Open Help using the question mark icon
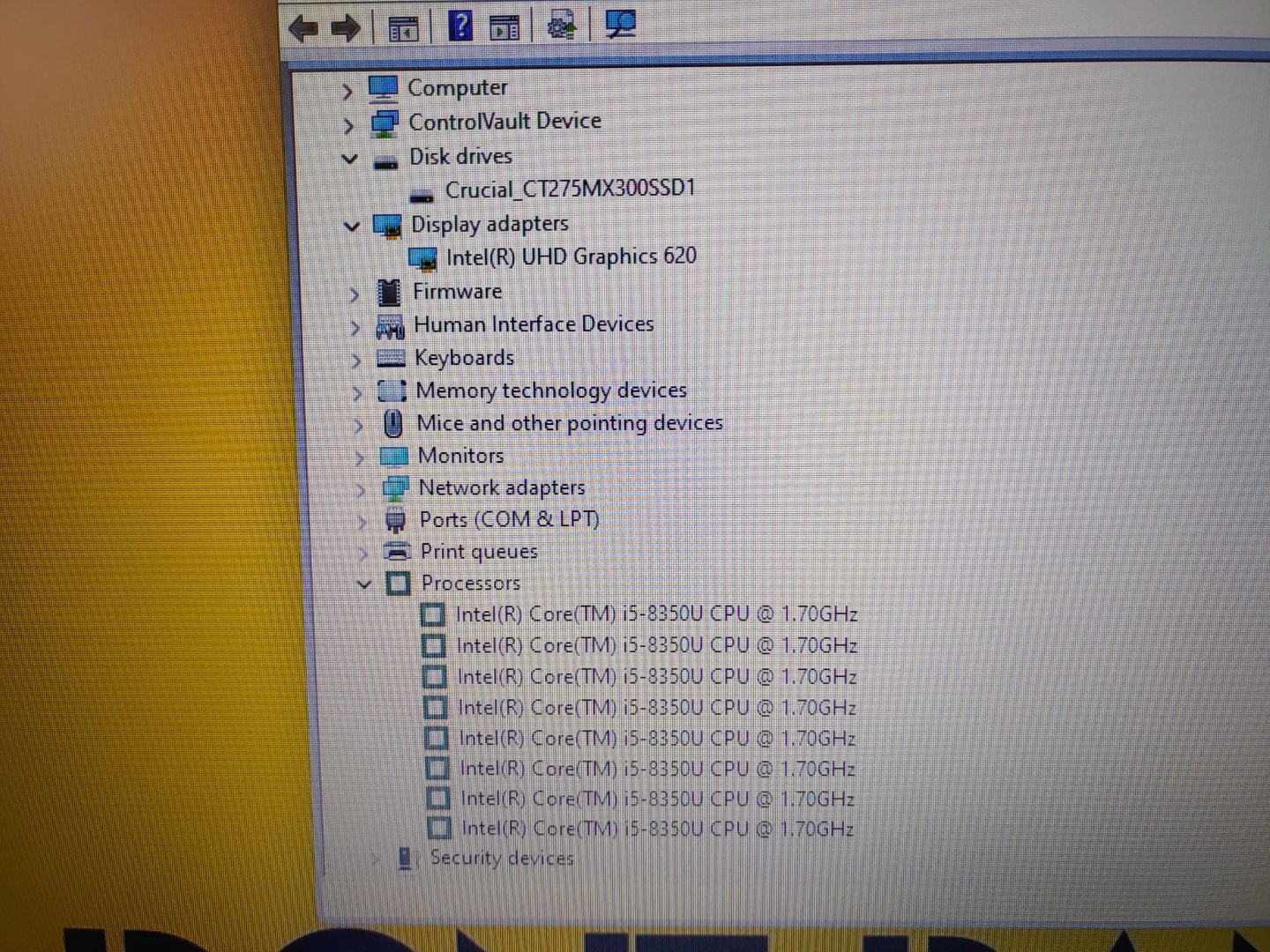Viewport: 1270px width, 952px height. (x=460, y=26)
